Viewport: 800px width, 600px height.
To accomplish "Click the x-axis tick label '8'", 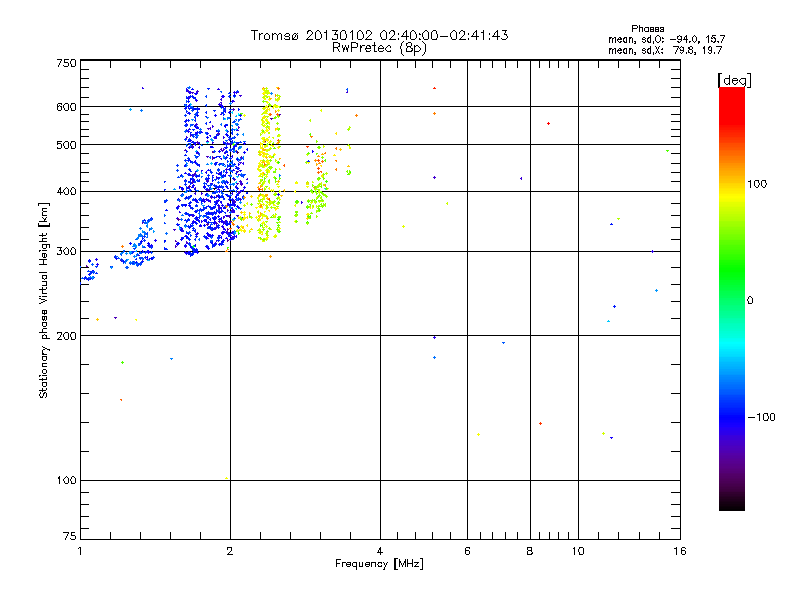I will point(530,551).
